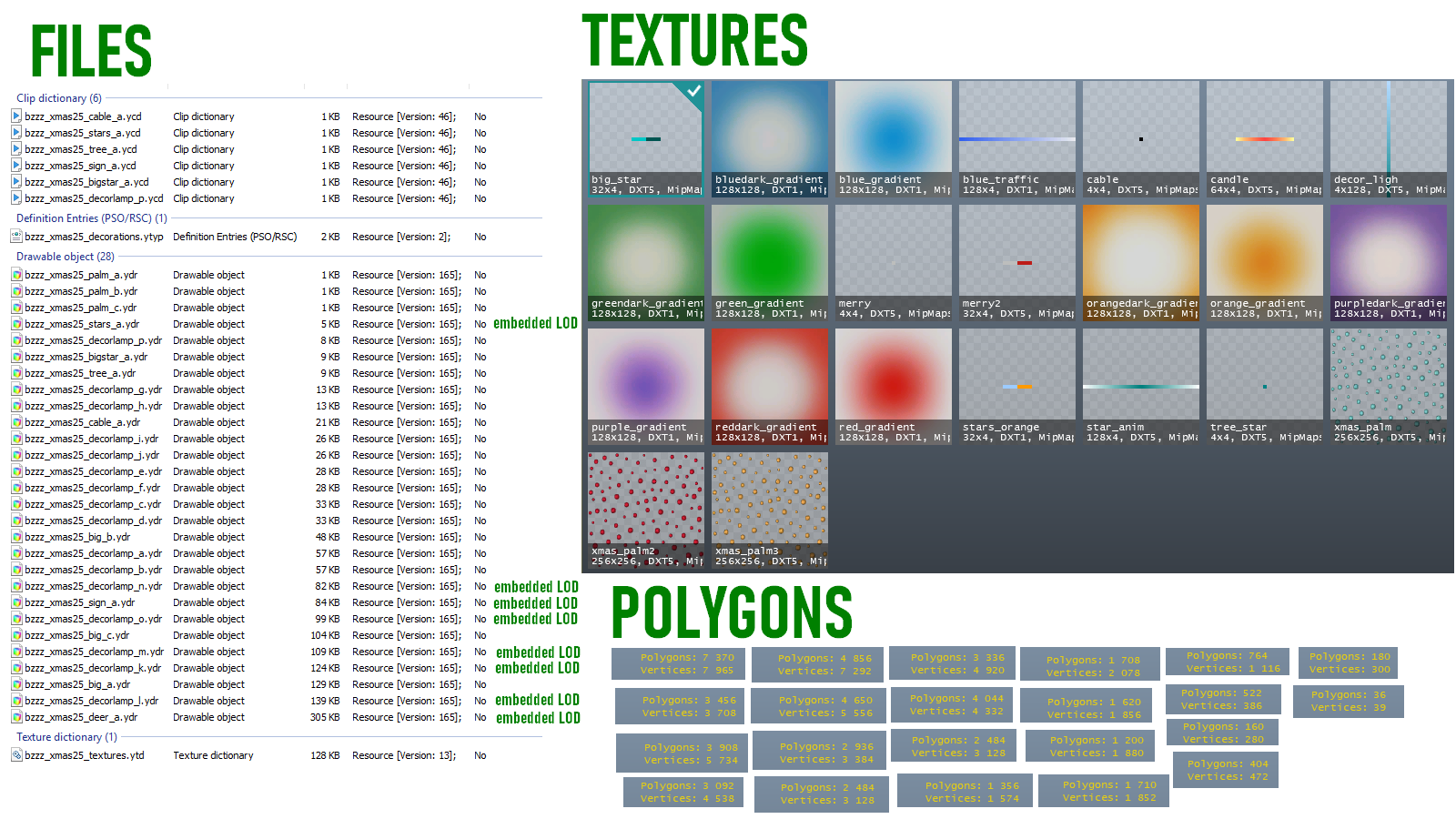The image size is (1456, 819).
Task: Select the xmas_palm3 texture thumbnail
Action: coord(770,511)
